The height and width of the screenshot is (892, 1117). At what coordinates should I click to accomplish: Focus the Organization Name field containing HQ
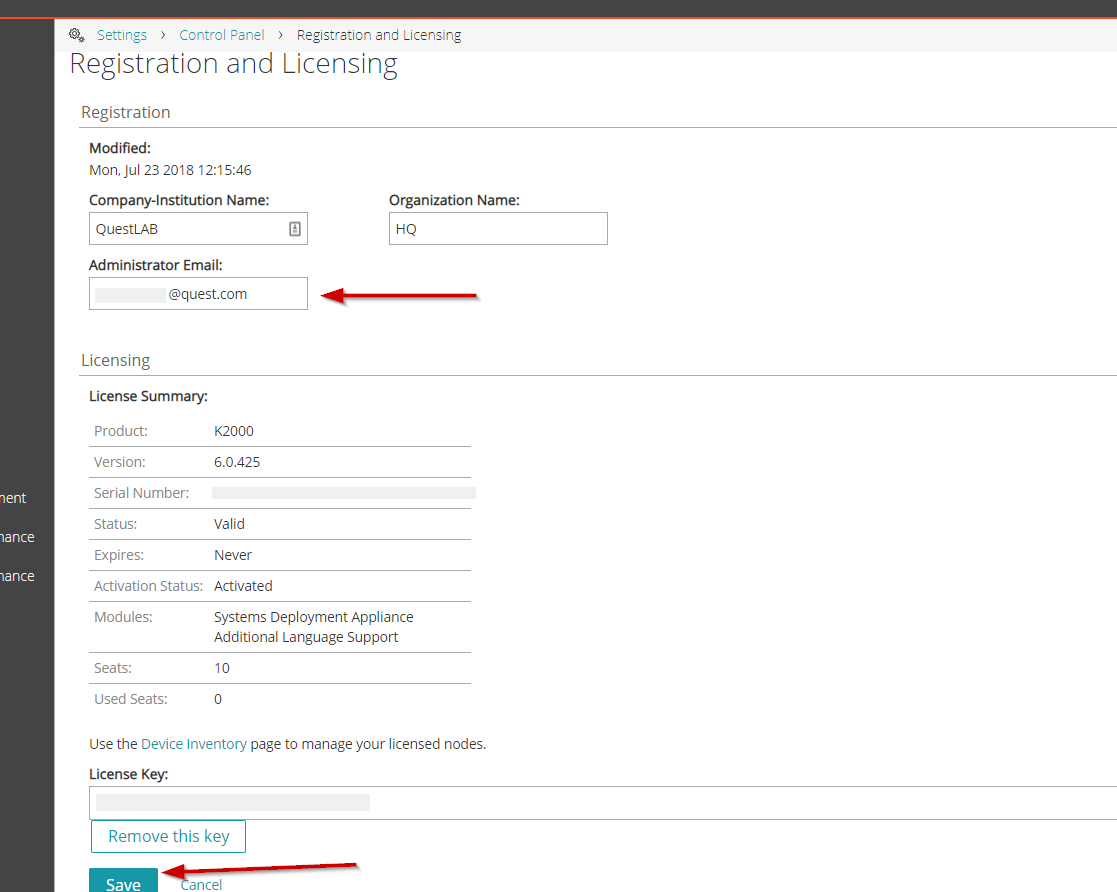[498, 229]
